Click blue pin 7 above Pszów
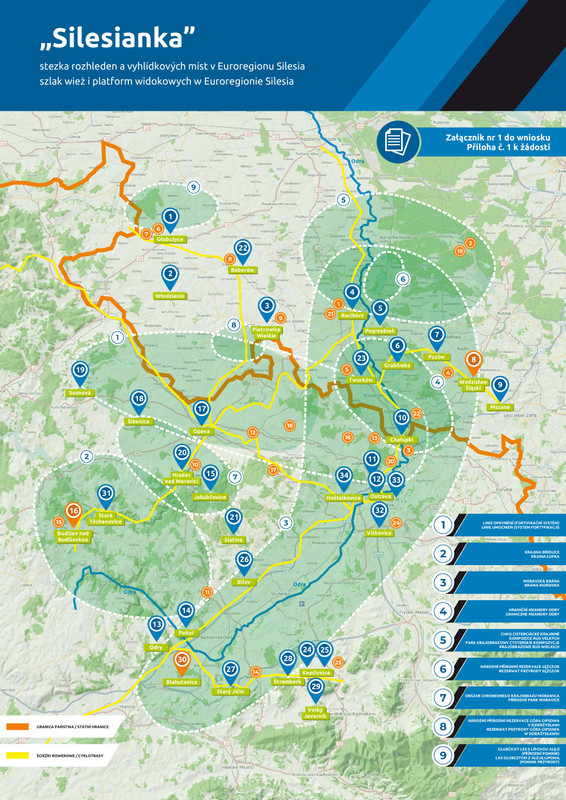 coord(436,339)
